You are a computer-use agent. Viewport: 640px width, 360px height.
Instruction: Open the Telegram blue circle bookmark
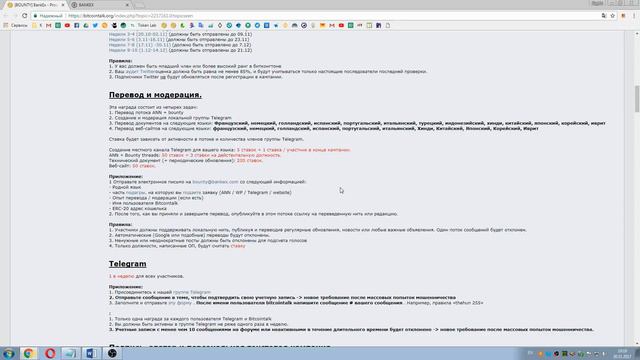click(x=257, y=25)
